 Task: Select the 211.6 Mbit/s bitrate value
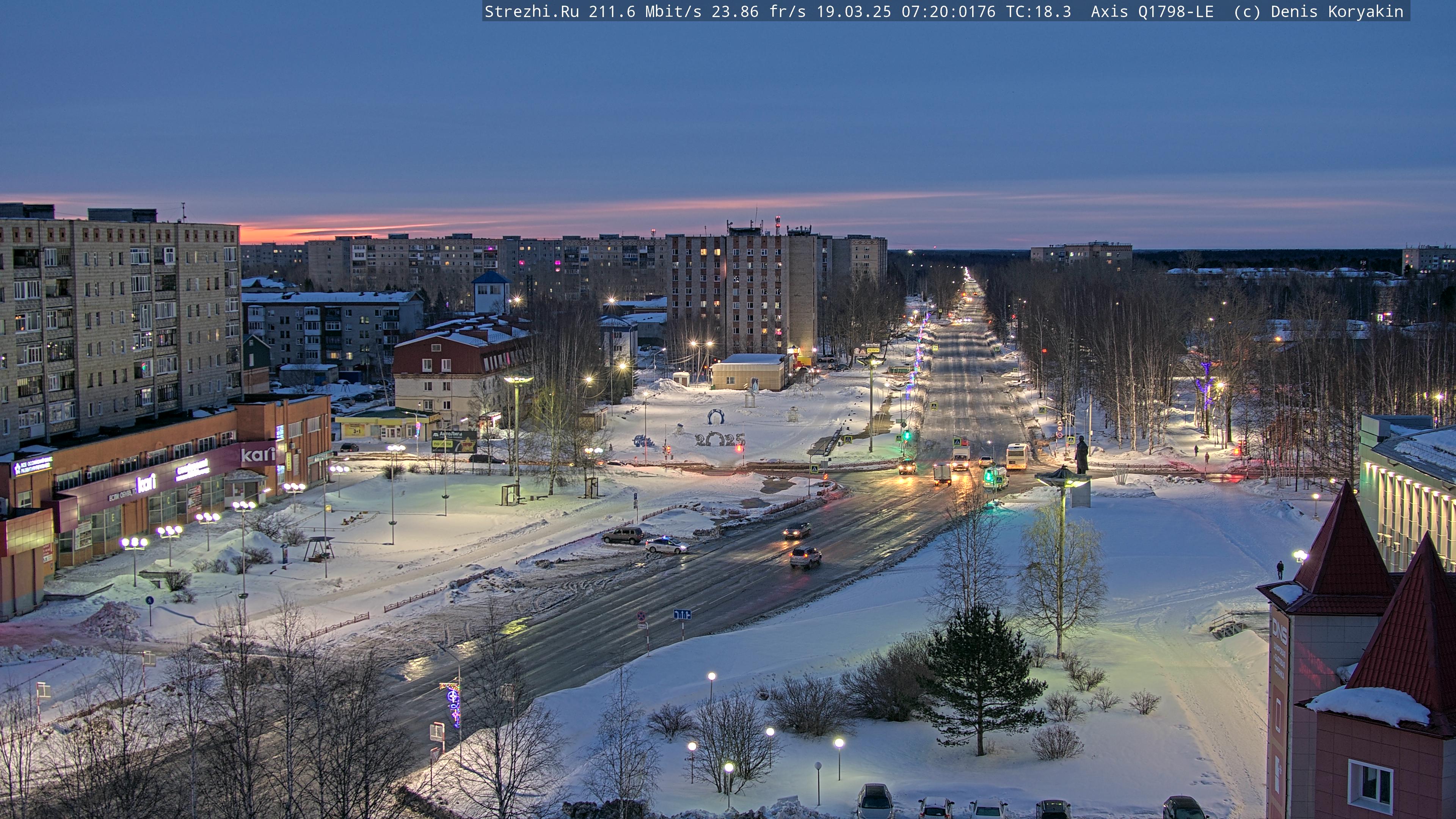[x=645, y=11]
